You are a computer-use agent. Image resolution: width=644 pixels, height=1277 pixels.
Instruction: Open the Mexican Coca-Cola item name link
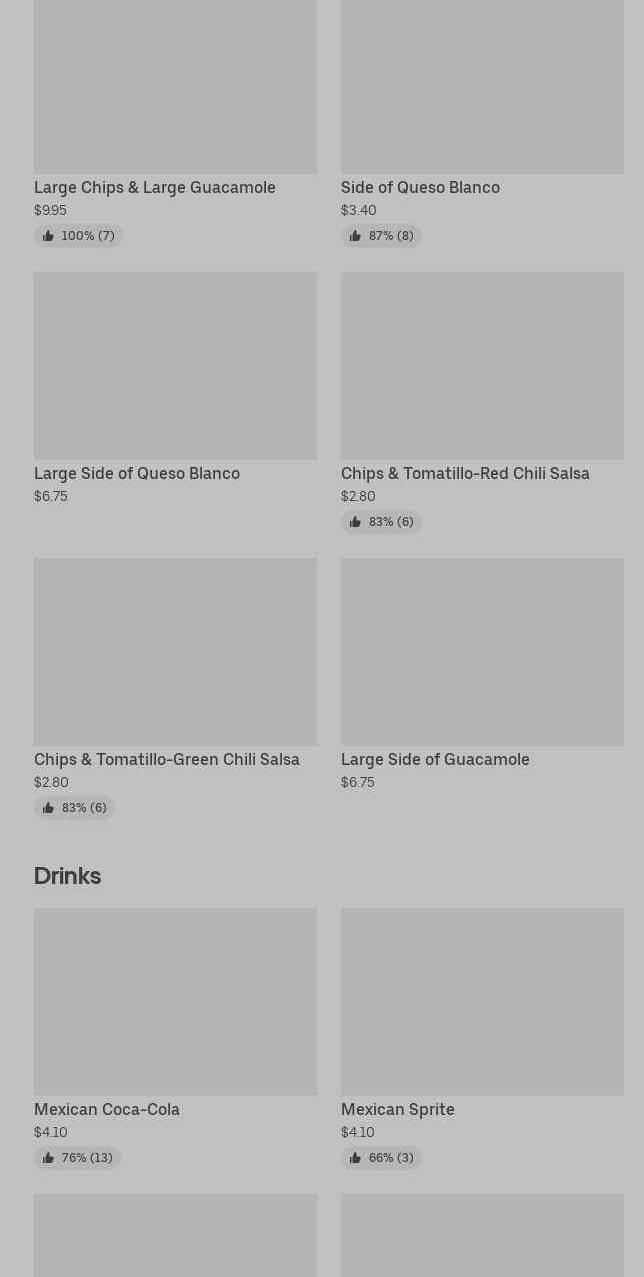point(107,1109)
